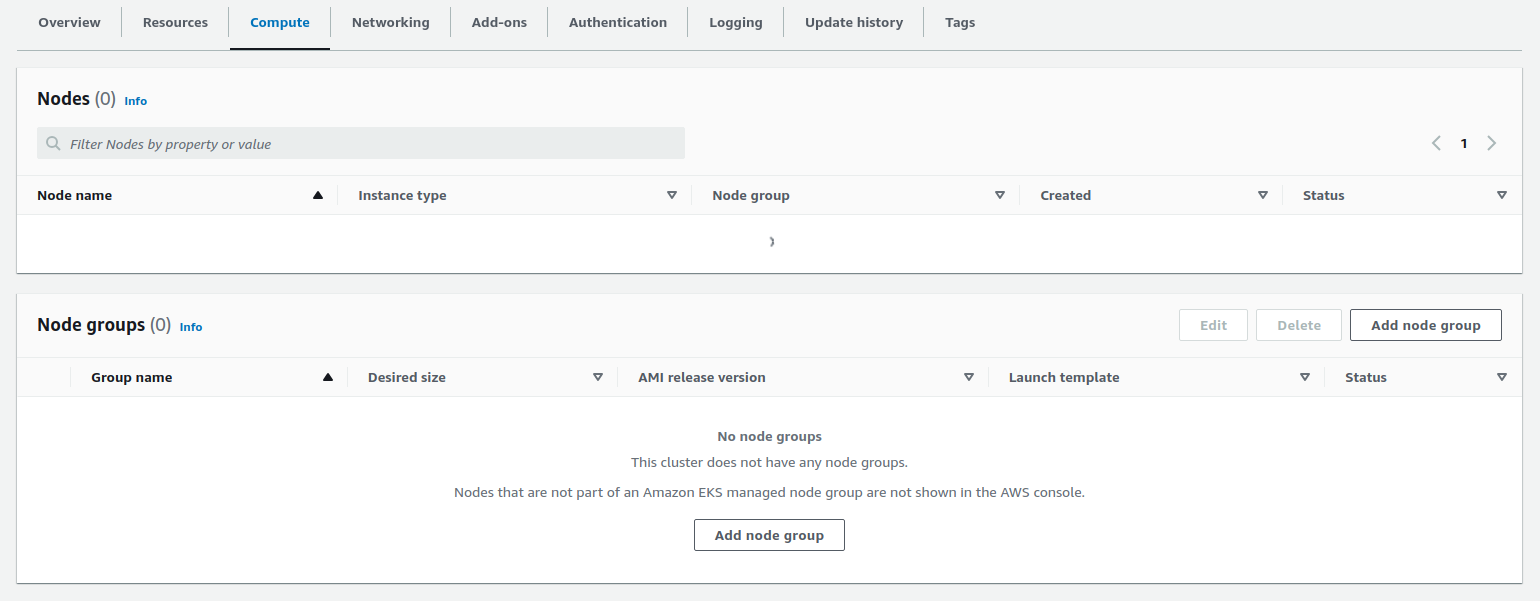Image resolution: width=1540 pixels, height=601 pixels.
Task: Select page number 1 in pagination
Action: [x=1463, y=143]
